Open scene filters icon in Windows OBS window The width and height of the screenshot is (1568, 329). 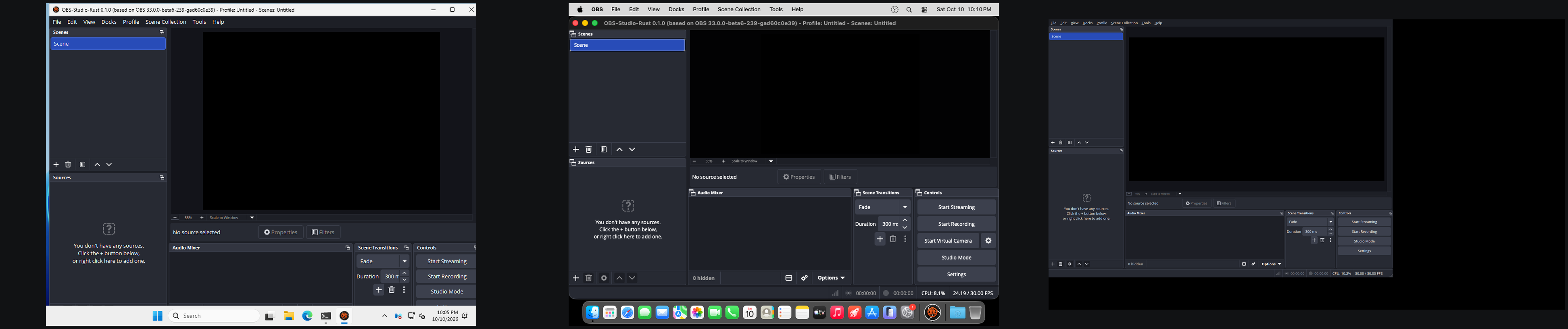point(83,165)
